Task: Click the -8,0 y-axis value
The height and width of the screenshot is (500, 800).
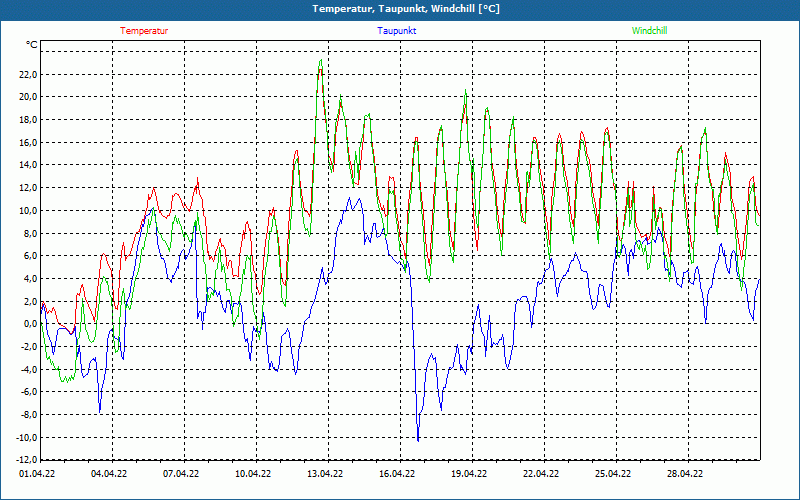Action: [29, 415]
